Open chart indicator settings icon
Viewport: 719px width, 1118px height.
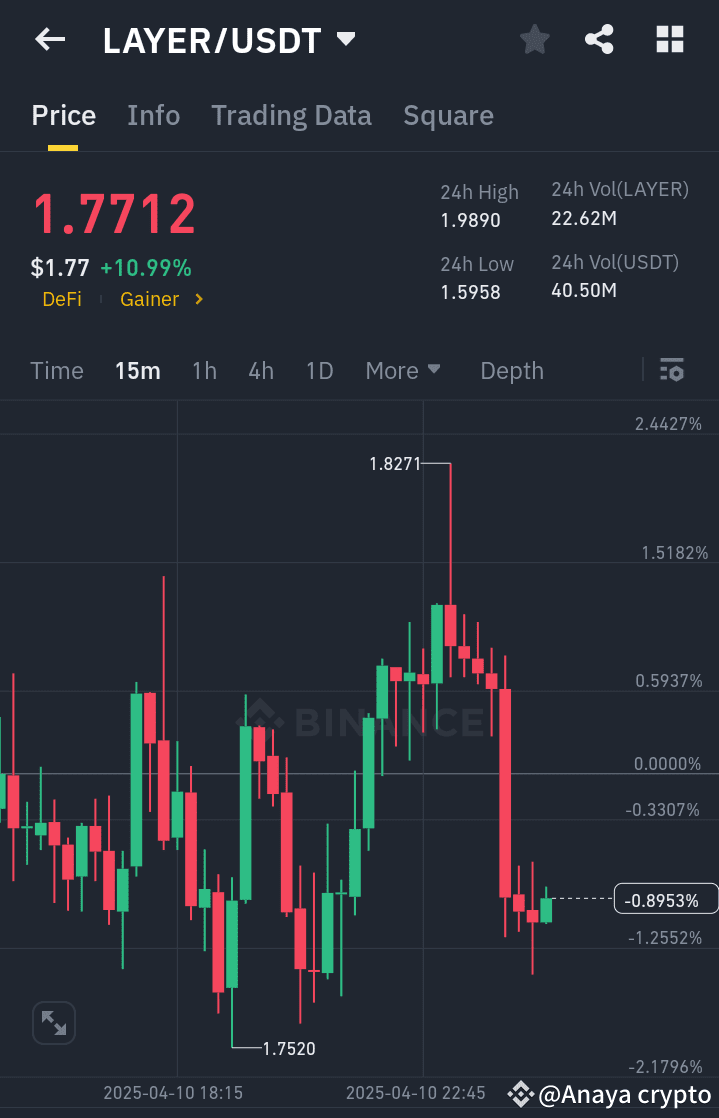point(671,370)
